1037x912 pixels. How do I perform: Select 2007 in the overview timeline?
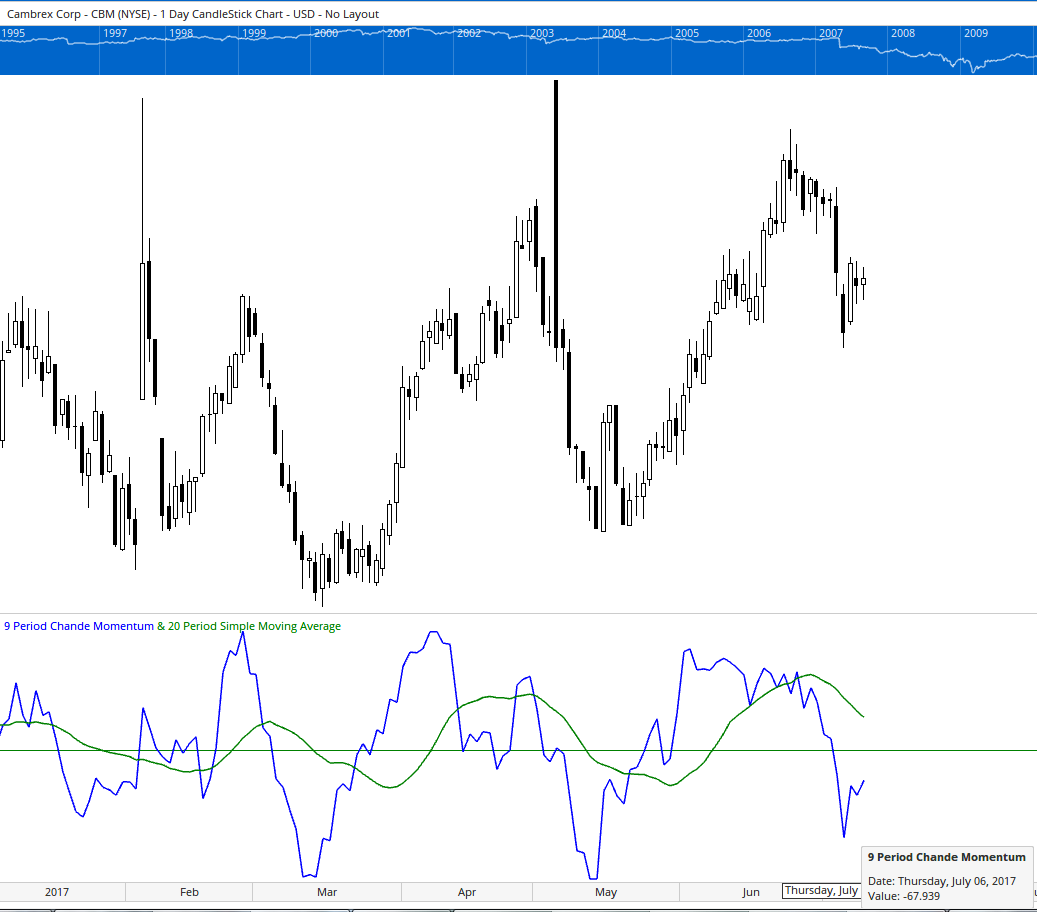831,33
